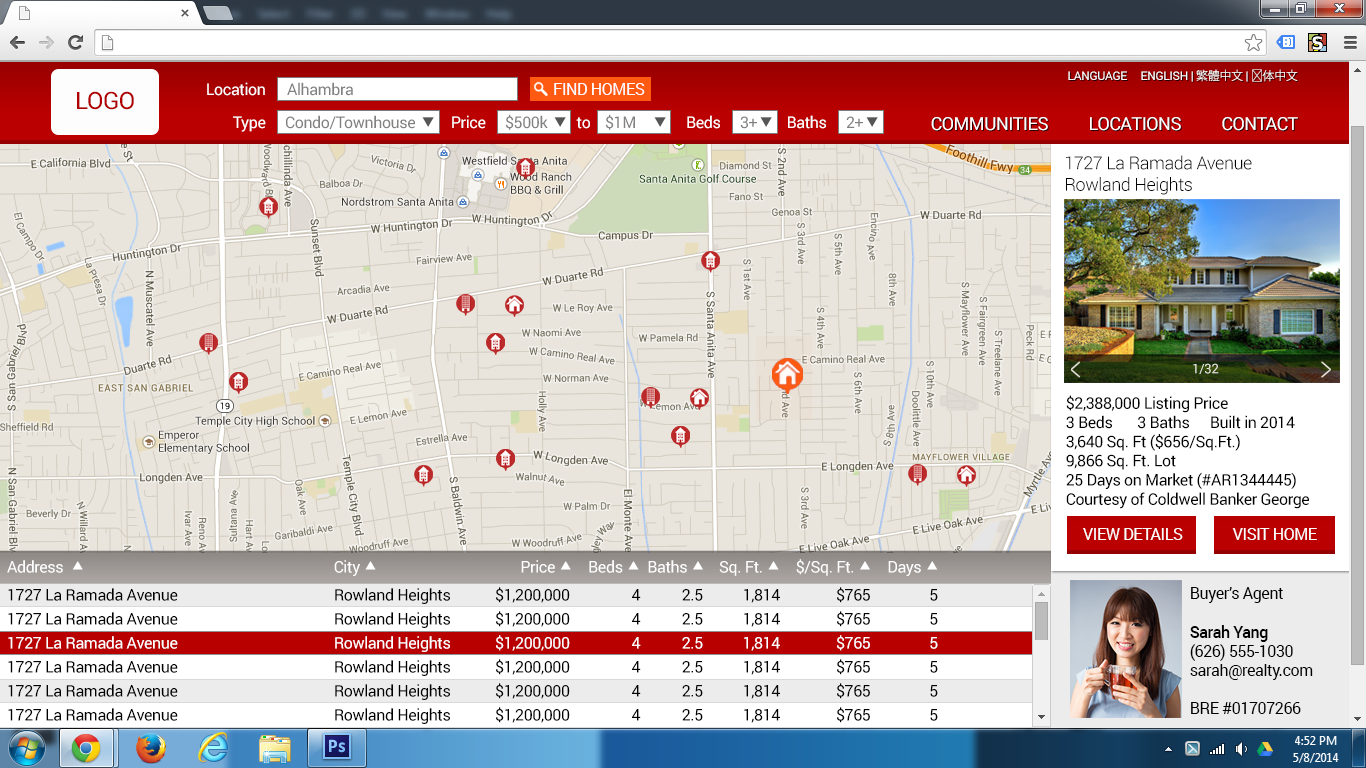Show next photo with right arrow
The height and width of the screenshot is (768, 1366).
[1325, 369]
